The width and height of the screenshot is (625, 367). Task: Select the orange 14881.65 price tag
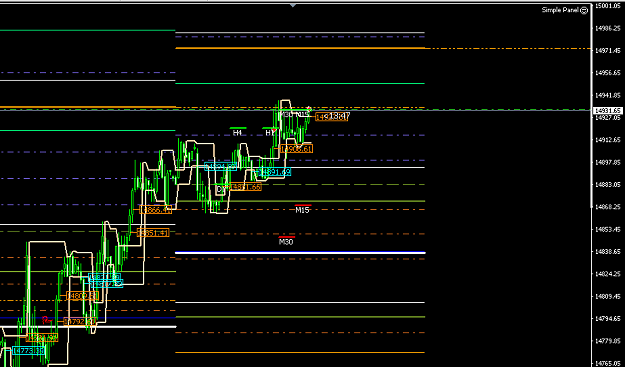(x=246, y=186)
